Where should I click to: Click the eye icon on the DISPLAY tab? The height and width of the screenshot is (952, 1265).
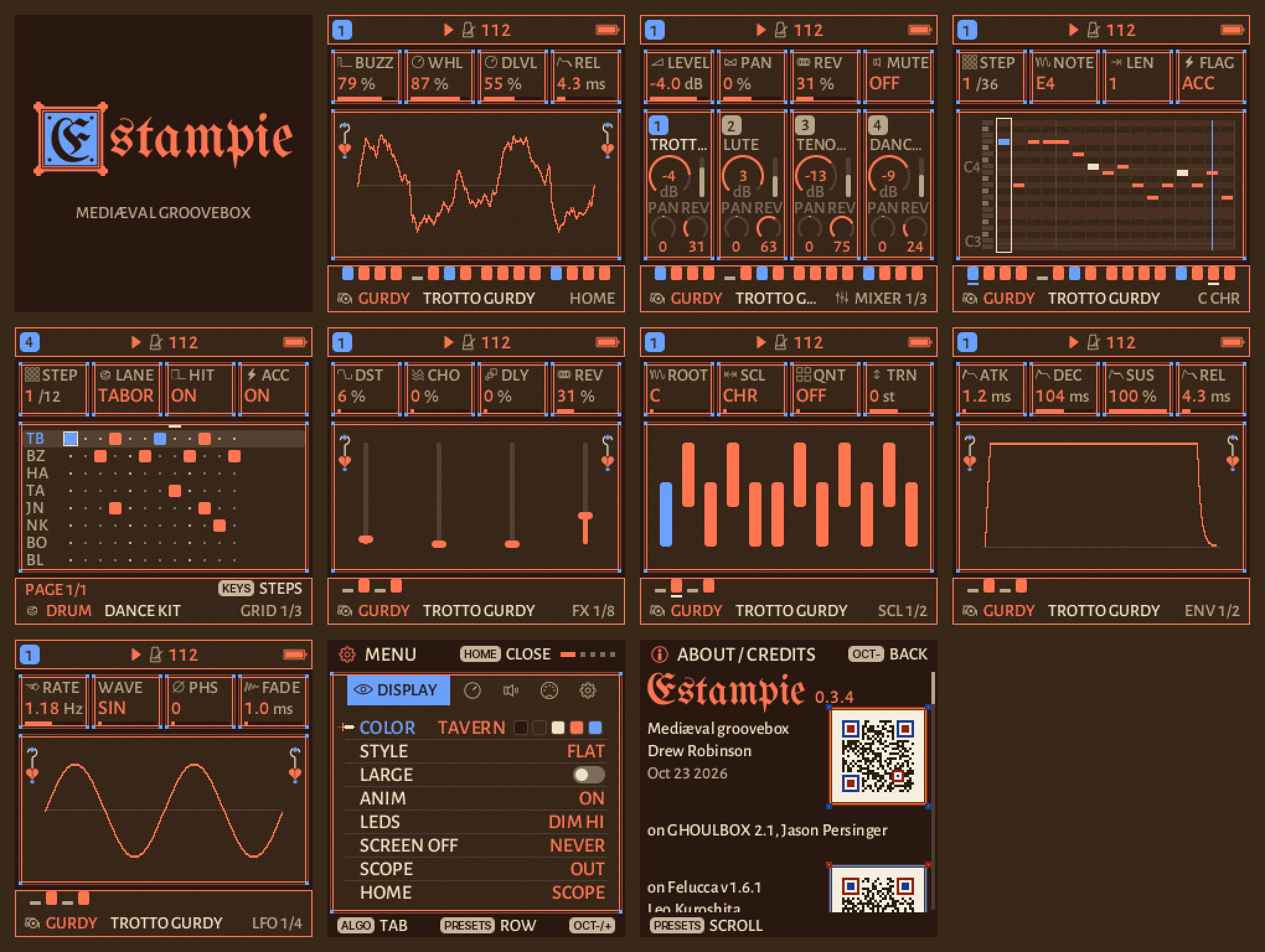tap(363, 690)
